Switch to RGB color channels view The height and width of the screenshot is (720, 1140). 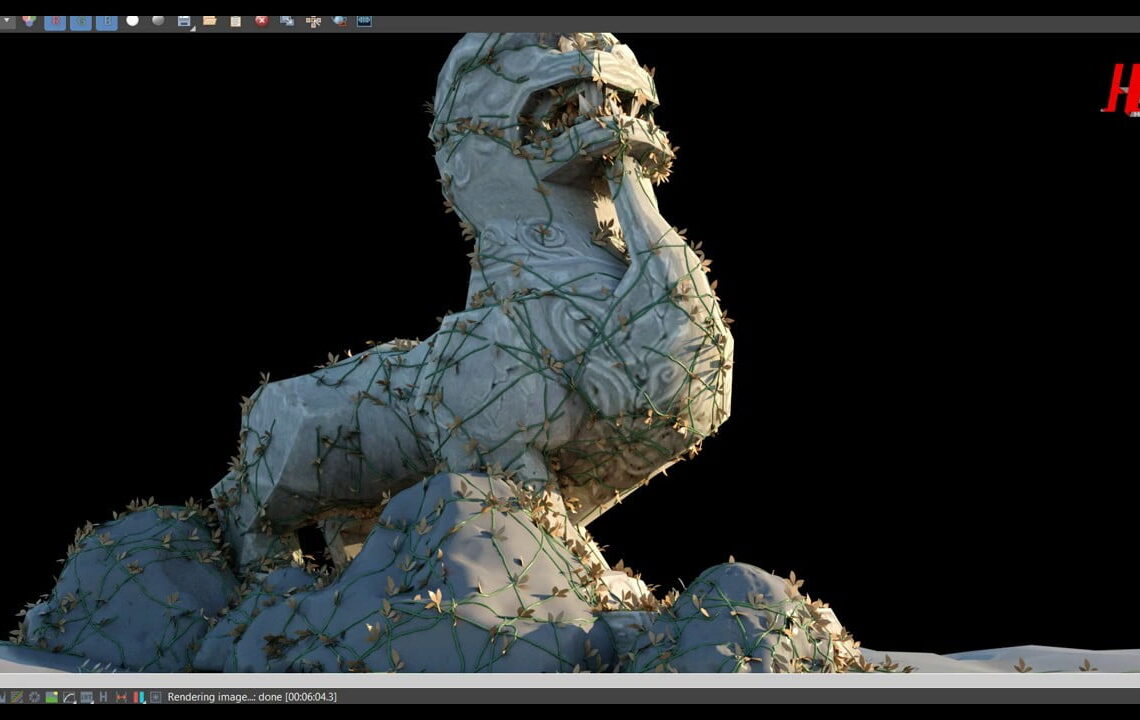(29, 20)
